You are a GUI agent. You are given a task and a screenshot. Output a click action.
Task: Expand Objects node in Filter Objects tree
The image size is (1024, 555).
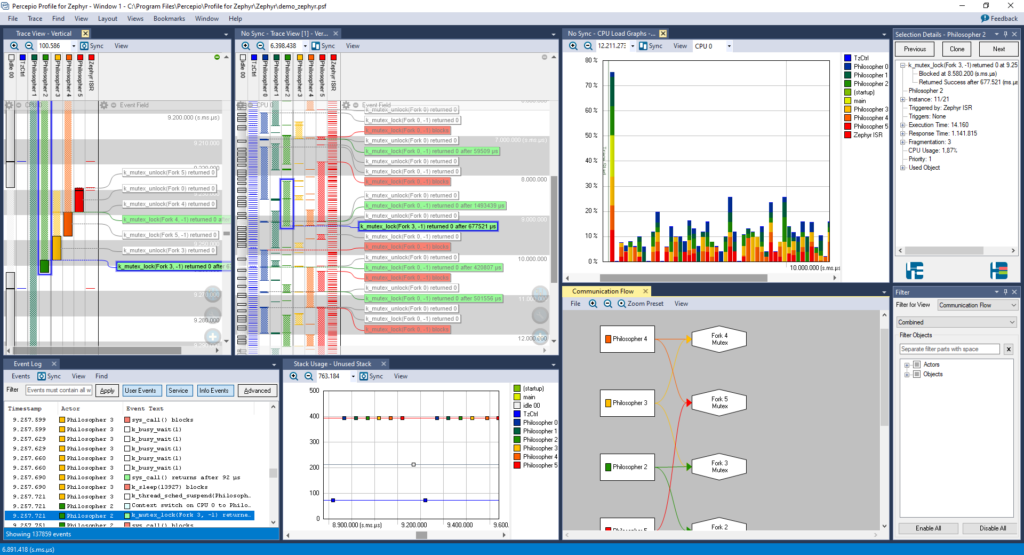click(906, 374)
